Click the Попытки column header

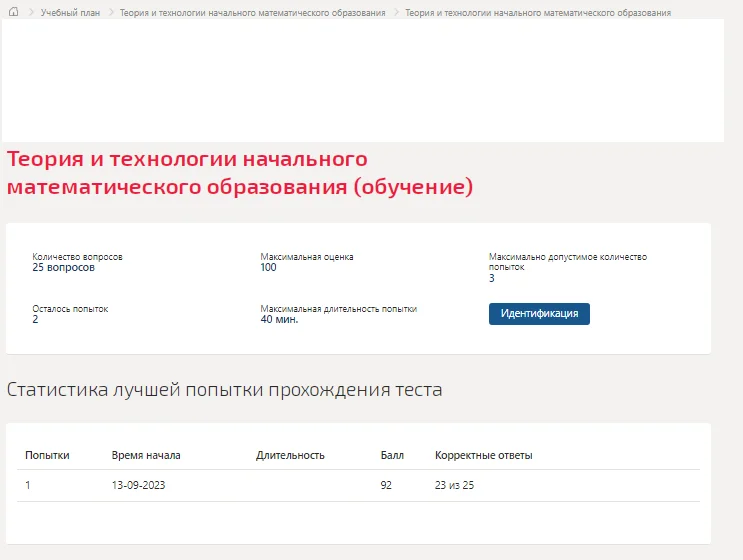point(47,455)
